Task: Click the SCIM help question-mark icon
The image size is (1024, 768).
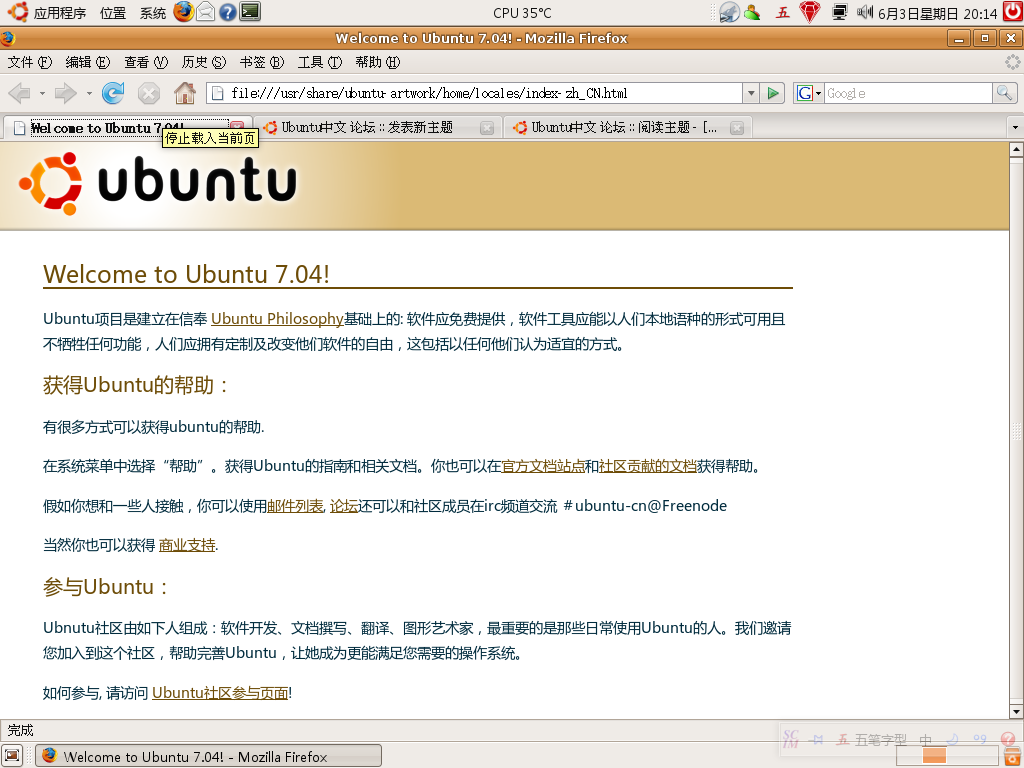Action: click(1008, 739)
